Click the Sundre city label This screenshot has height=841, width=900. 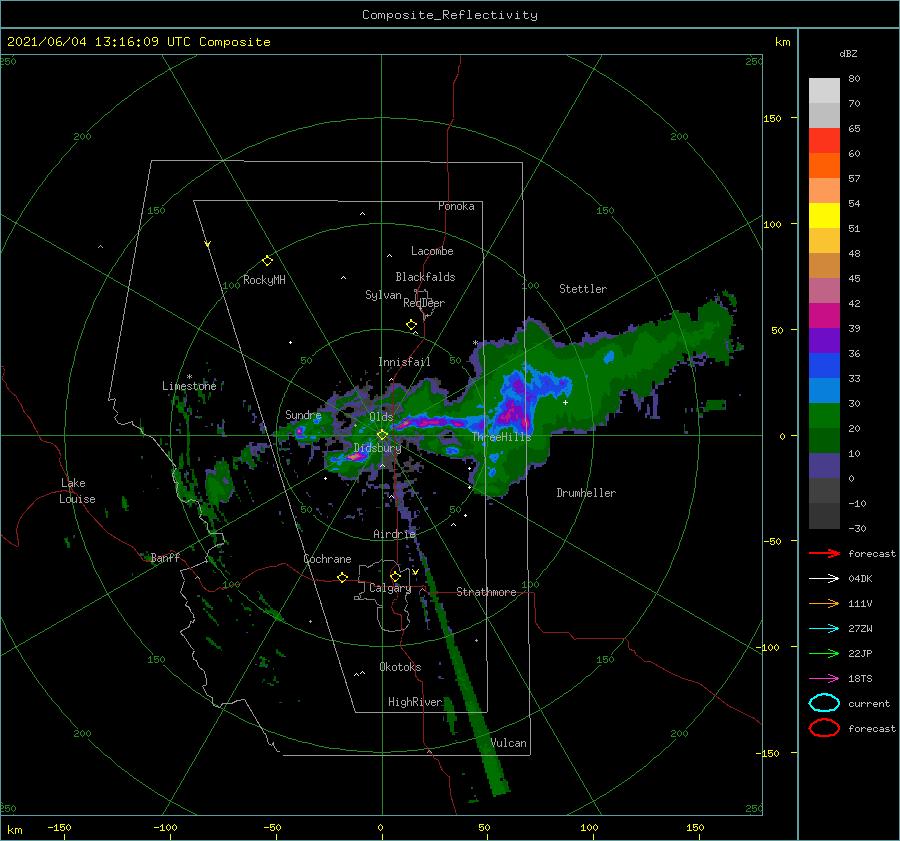303,414
